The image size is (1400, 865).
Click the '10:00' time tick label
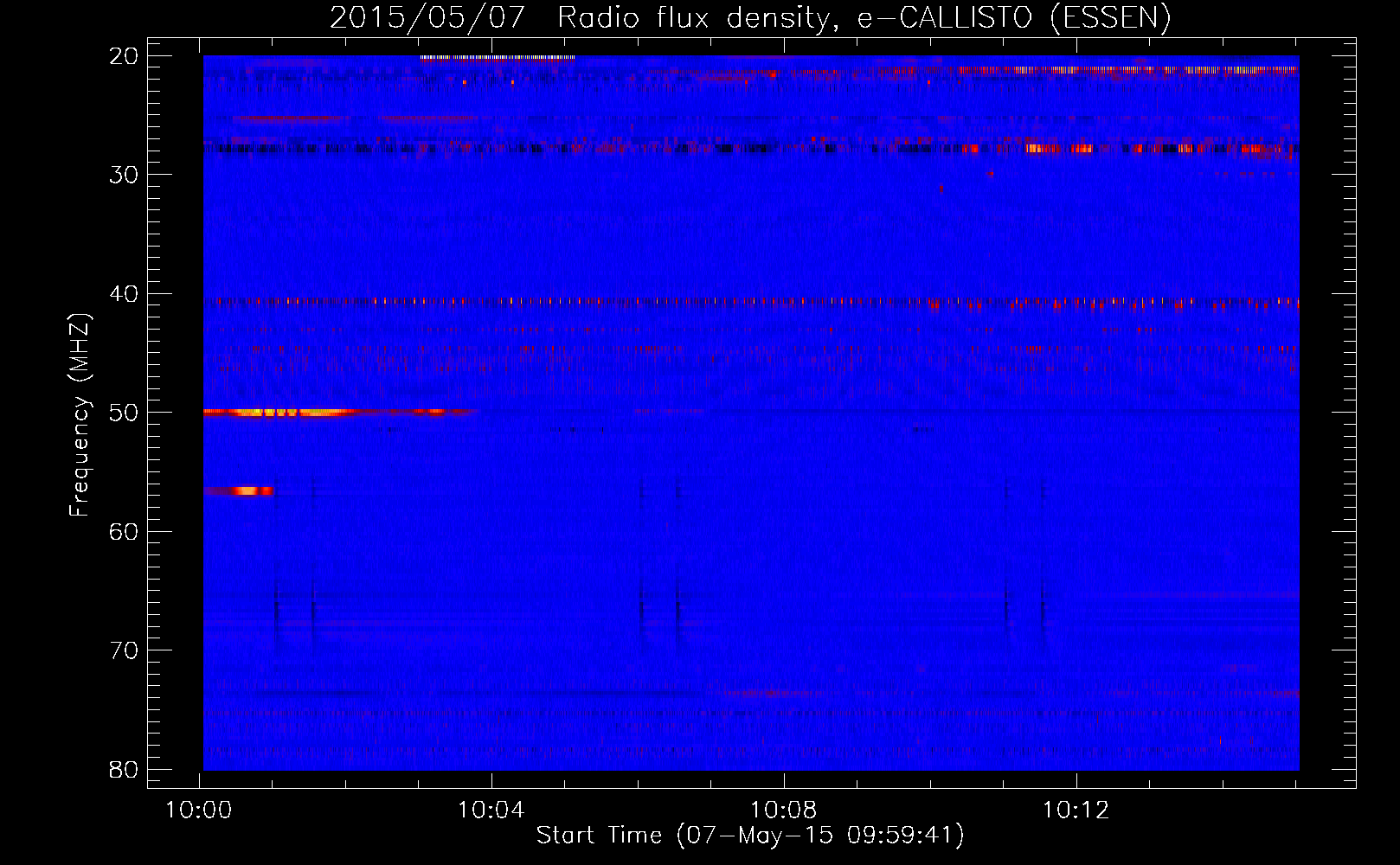(199, 811)
